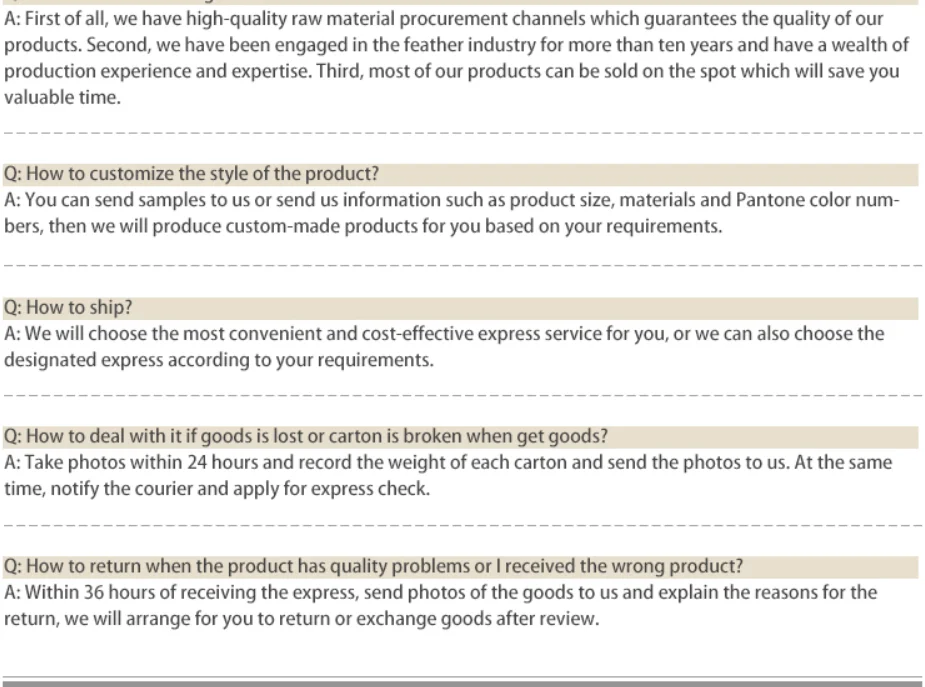This screenshot has height=687, width=925.
Task: Click the answer starting "Within 36 hours"
Action: pos(440,604)
